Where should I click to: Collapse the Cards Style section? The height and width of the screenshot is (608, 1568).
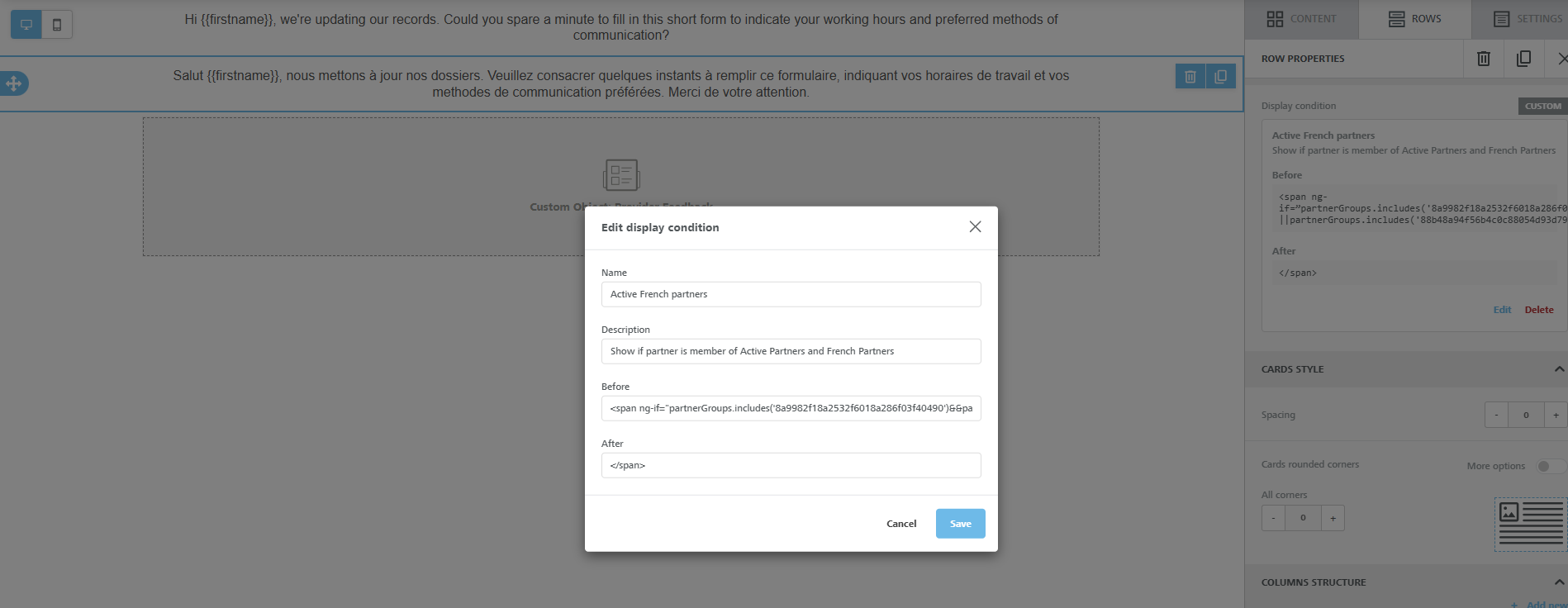[x=1558, y=368]
